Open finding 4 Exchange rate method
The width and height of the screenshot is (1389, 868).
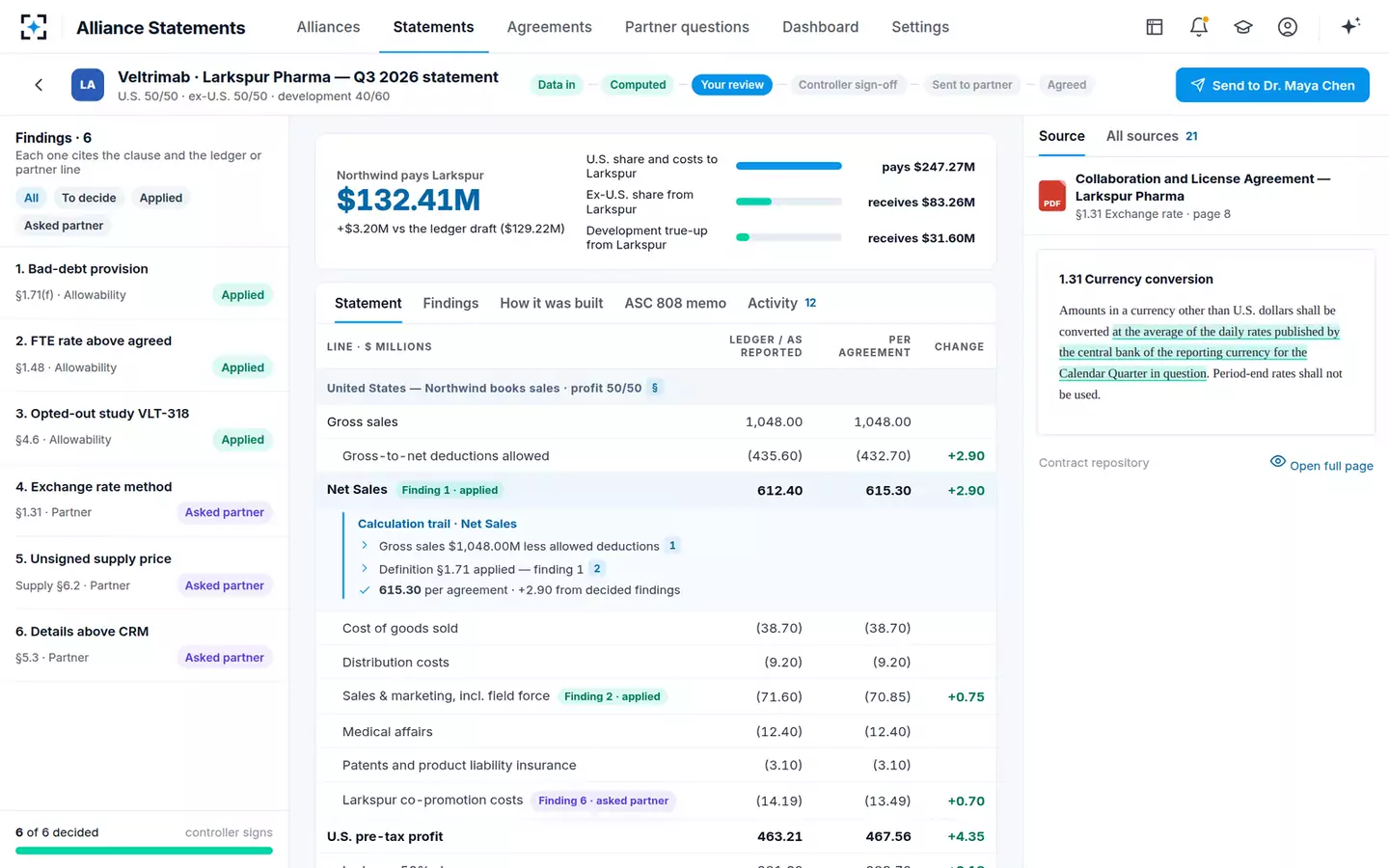145,500
